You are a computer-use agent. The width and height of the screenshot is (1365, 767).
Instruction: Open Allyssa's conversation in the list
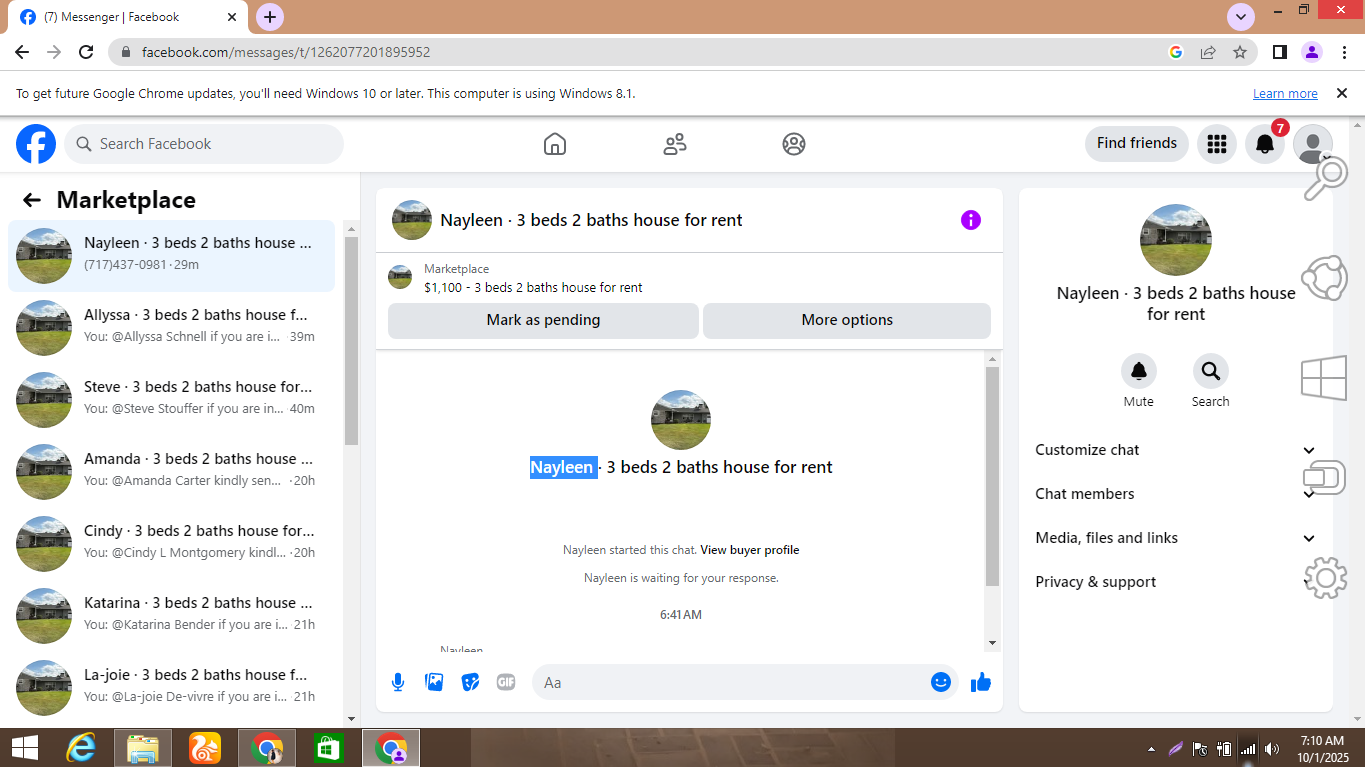(x=172, y=328)
